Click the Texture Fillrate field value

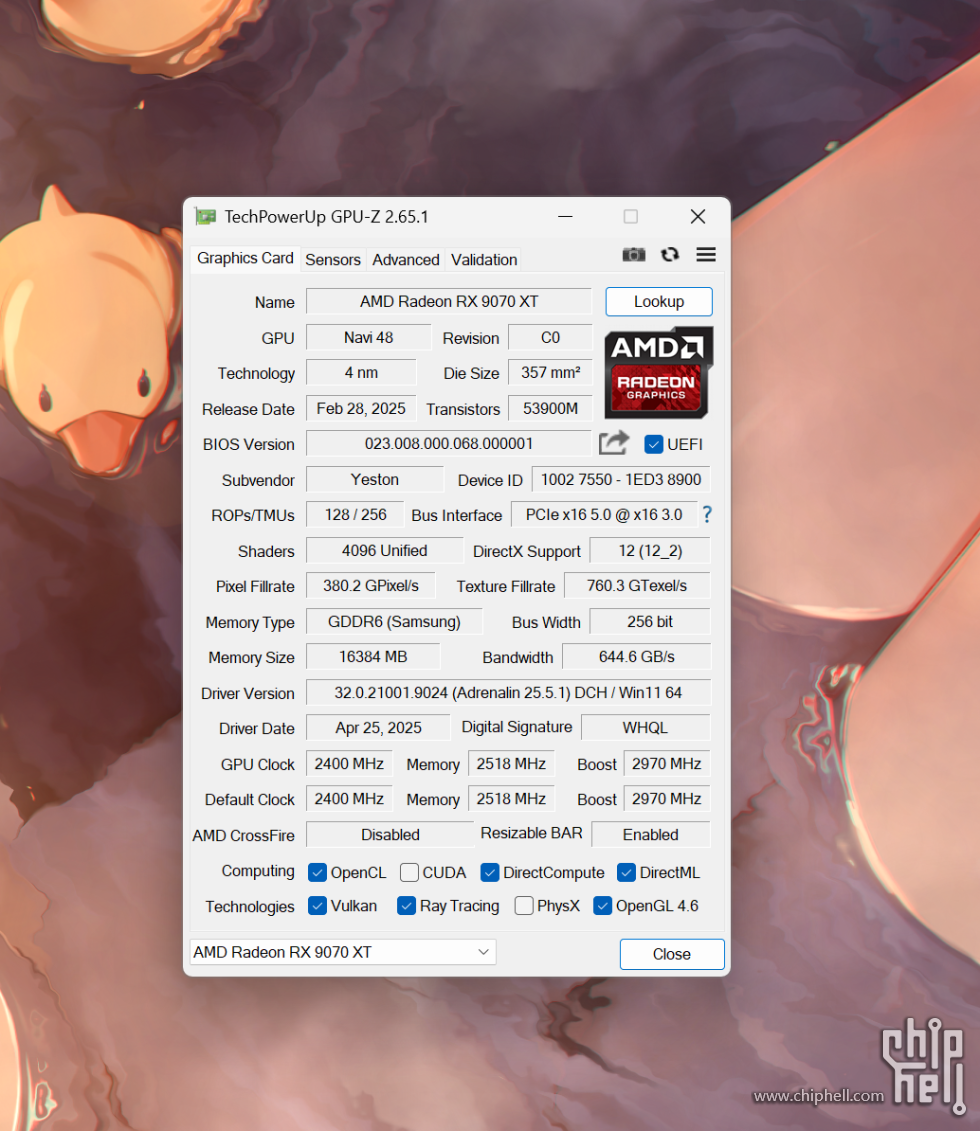pos(637,586)
